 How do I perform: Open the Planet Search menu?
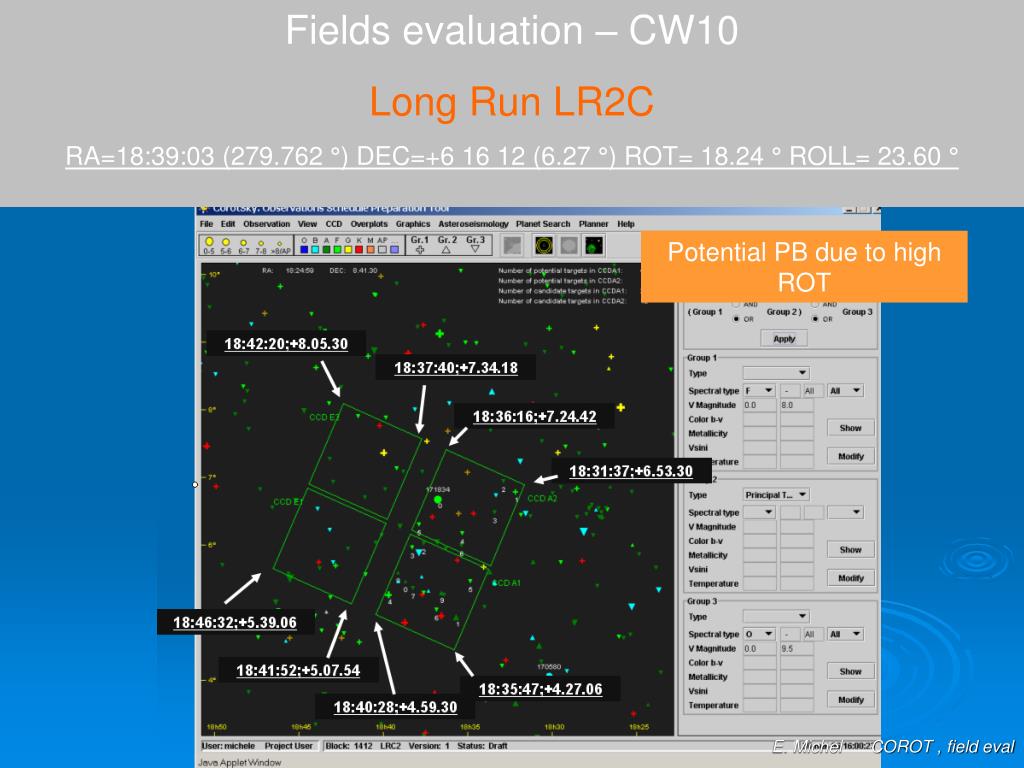pyautogui.click(x=543, y=224)
